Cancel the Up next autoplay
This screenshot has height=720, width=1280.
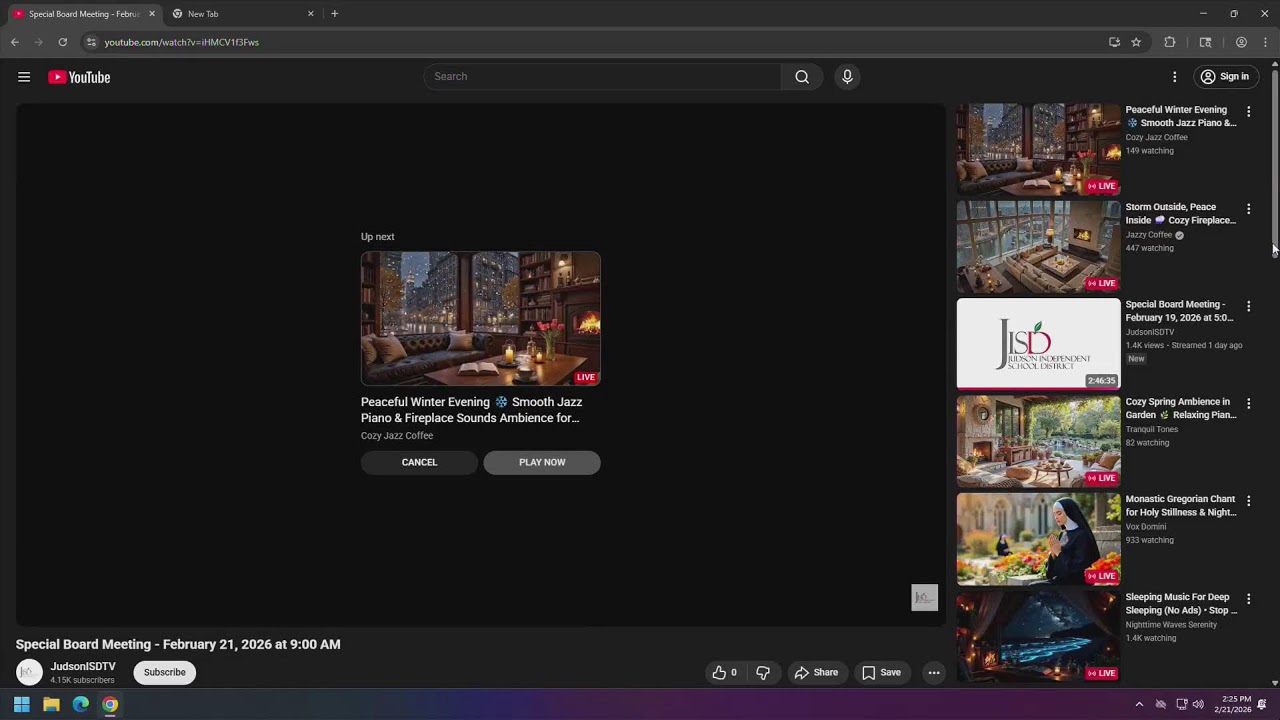pyautogui.click(x=419, y=462)
